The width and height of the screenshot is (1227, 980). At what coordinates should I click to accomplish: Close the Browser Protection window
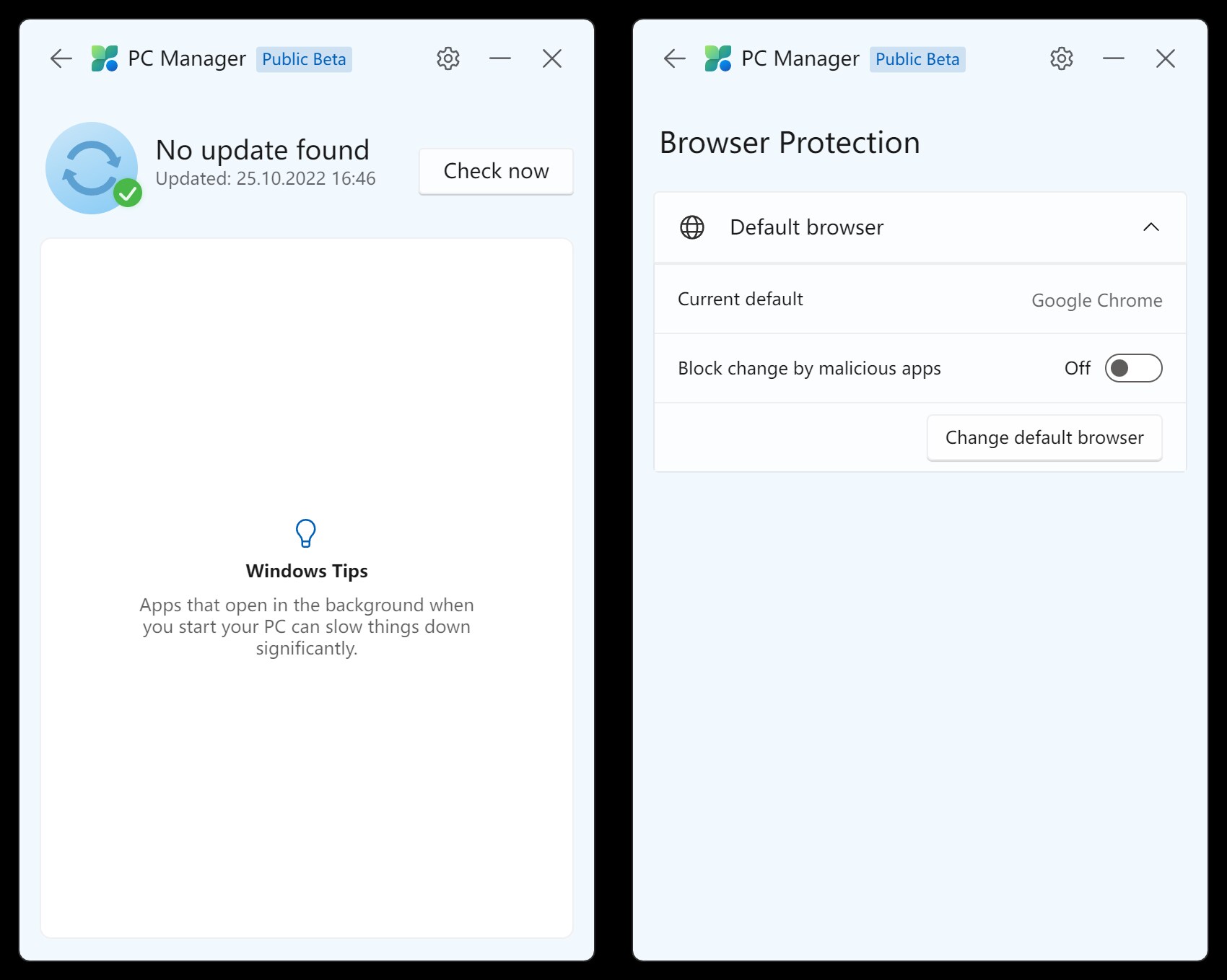[x=1166, y=58]
